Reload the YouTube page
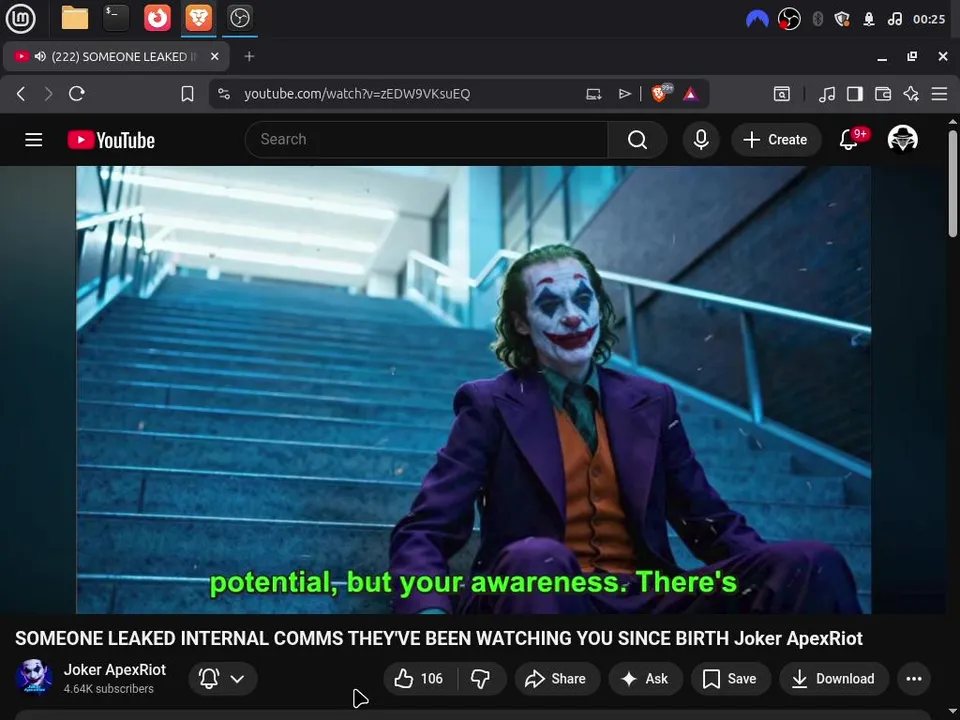Screen dimensions: 960x720 pos(77,94)
